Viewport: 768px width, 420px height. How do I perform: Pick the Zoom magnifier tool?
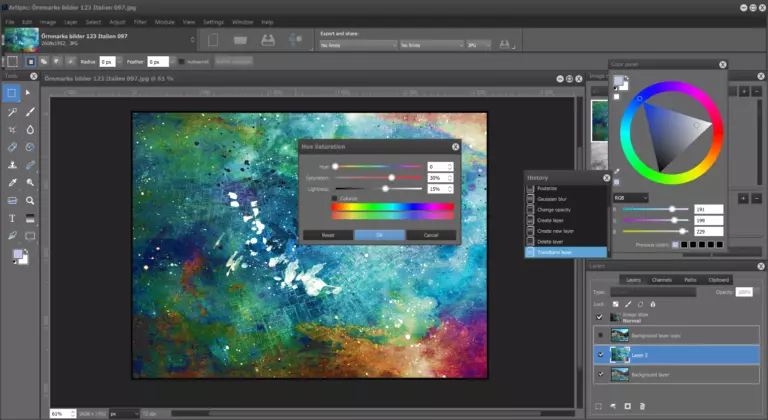point(31,200)
